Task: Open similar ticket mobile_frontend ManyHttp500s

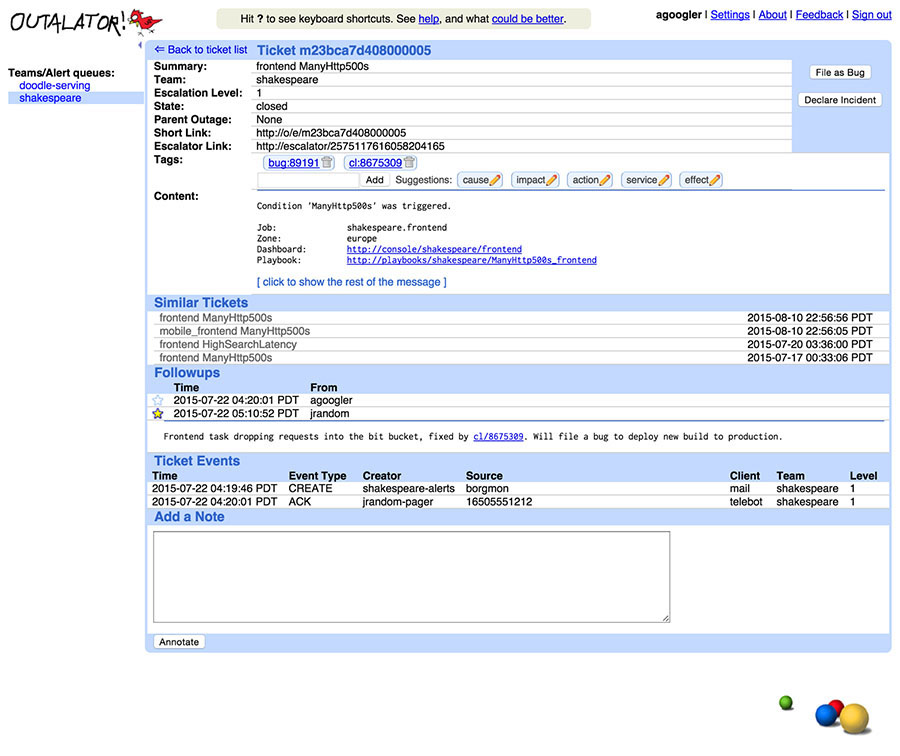Action: (235, 331)
